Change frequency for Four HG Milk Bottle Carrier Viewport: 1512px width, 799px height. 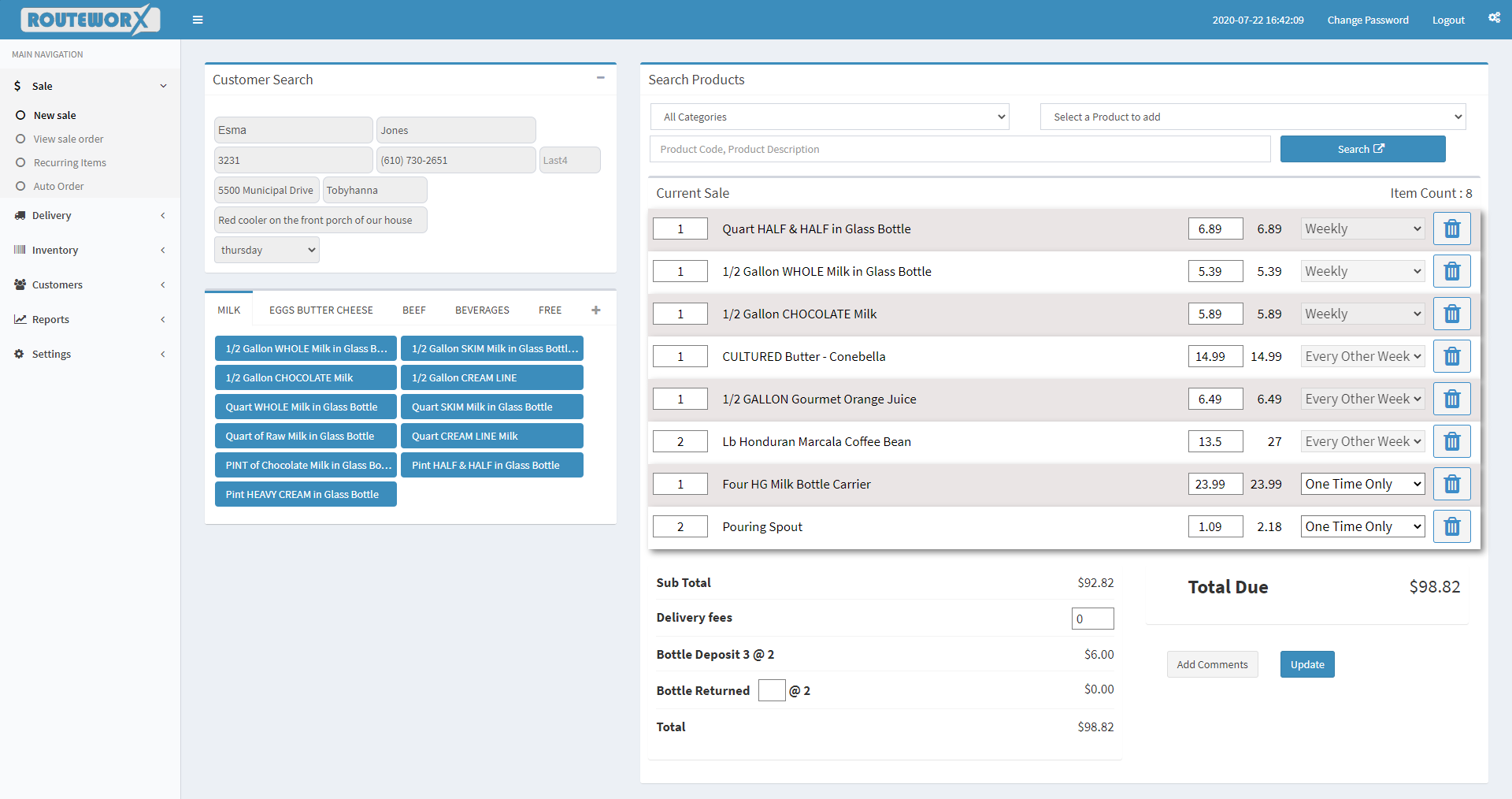coord(1362,484)
